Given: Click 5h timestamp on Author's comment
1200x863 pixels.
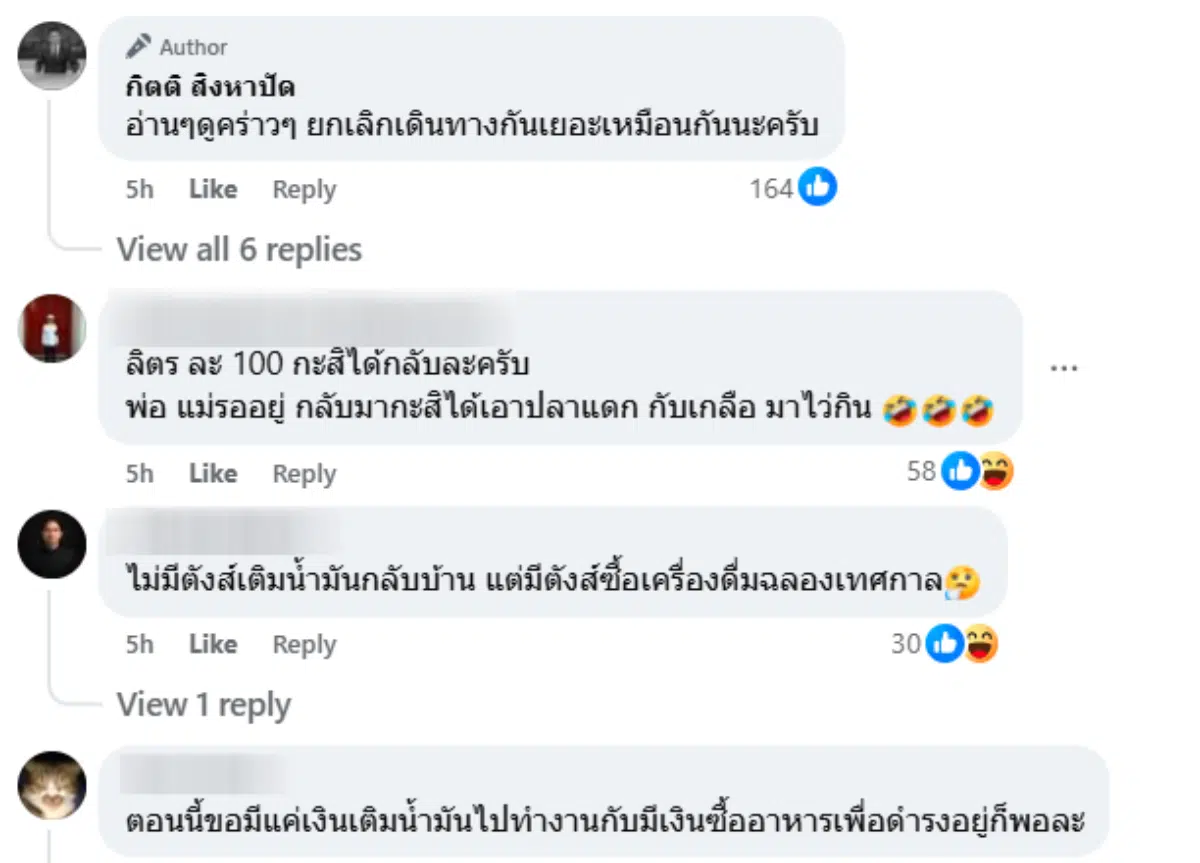Looking at the screenshot, I should click(x=140, y=189).
